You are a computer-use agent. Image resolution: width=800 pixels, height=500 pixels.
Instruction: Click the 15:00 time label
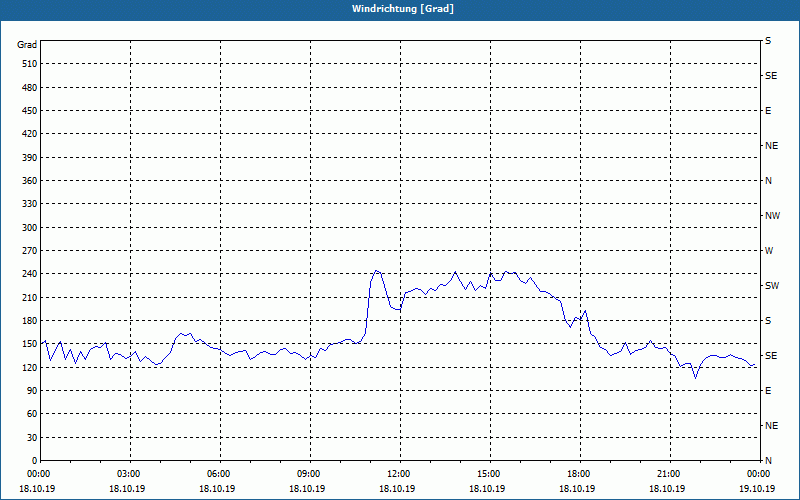(x=490, y=474)
